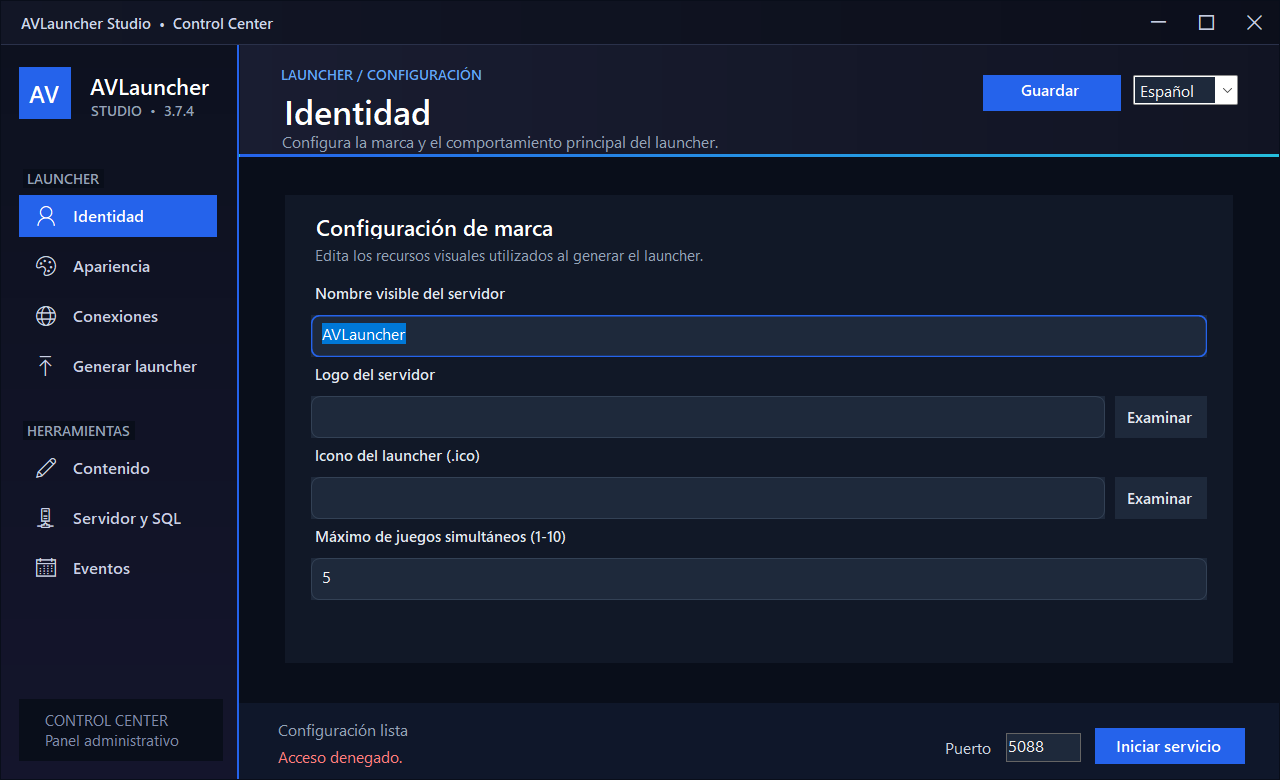Click the Identidad user icon in sidebar

pyautogui.click(x=46, y=216)
